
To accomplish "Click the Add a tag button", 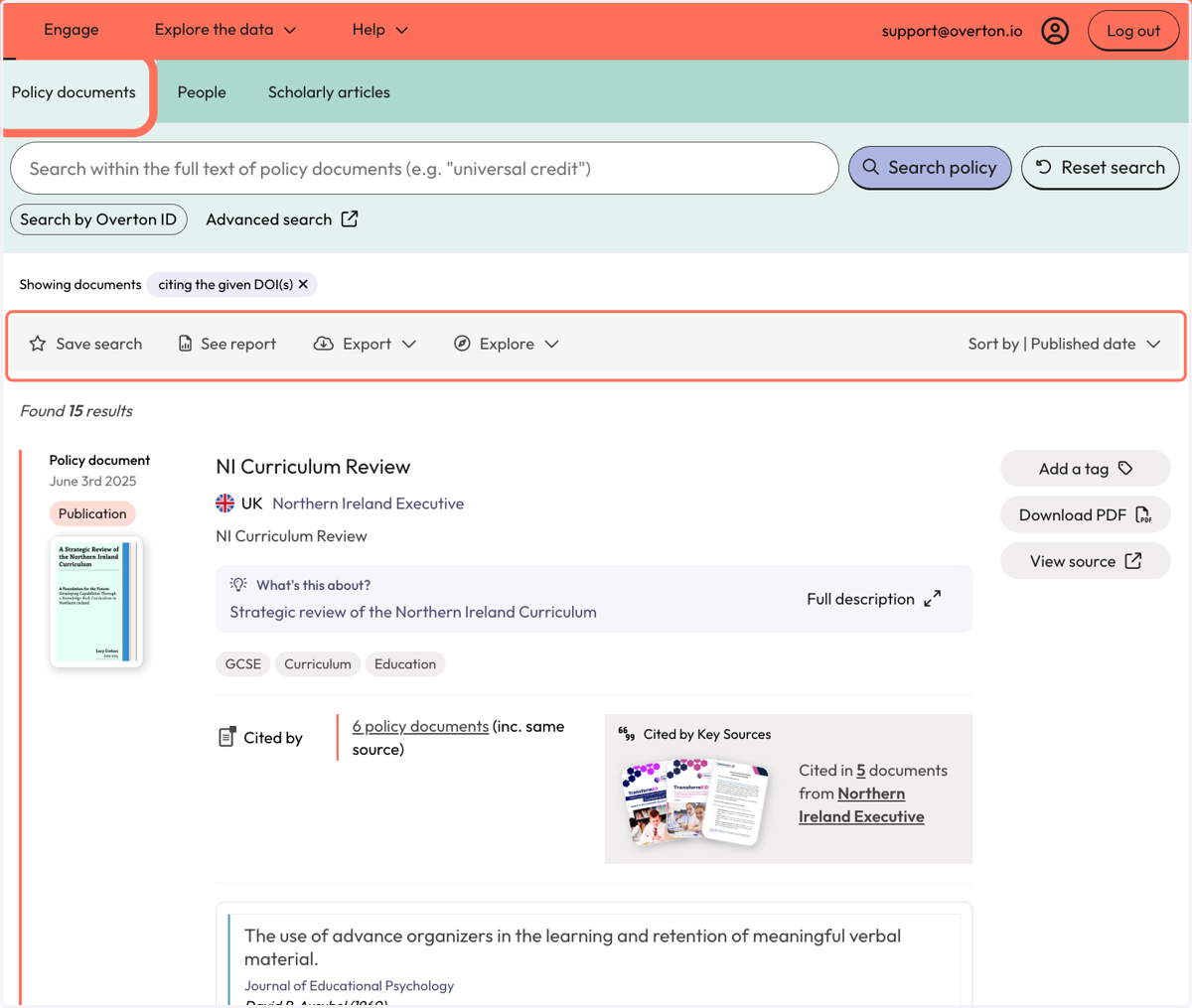I will pyautogui.click(x=1086, y=469).
